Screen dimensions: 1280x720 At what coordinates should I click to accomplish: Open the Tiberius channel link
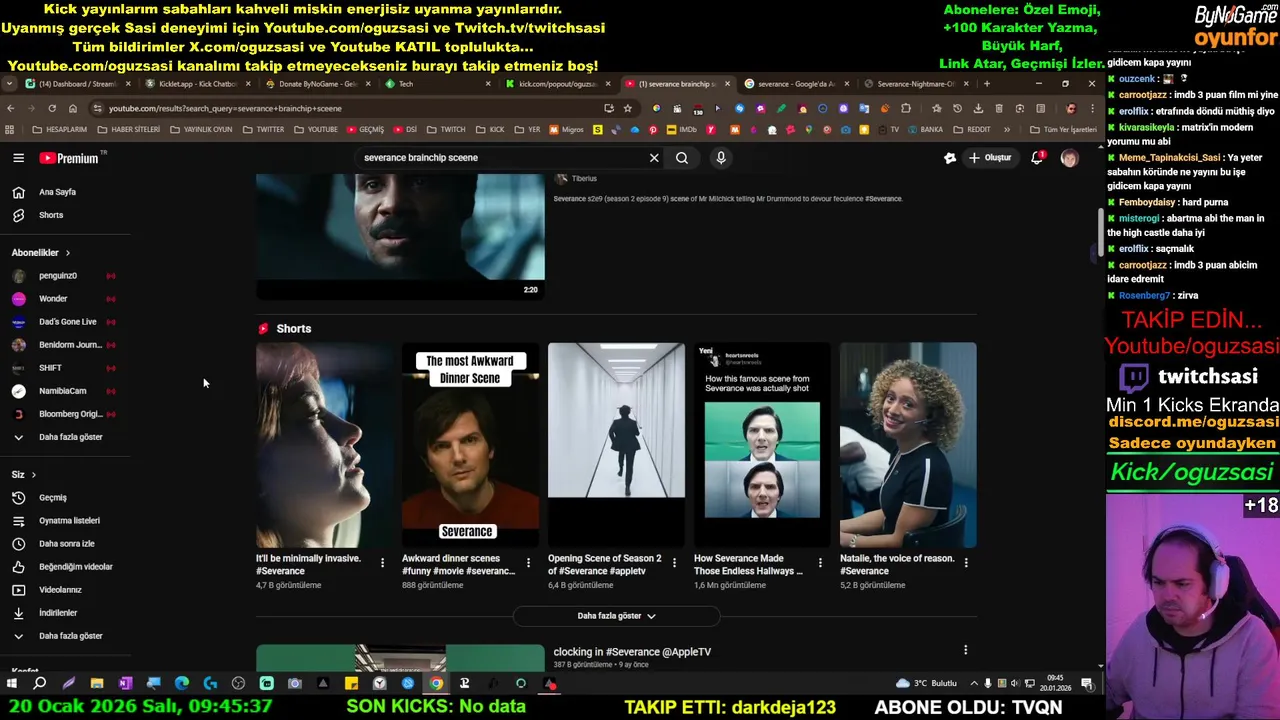coord(584,179)
